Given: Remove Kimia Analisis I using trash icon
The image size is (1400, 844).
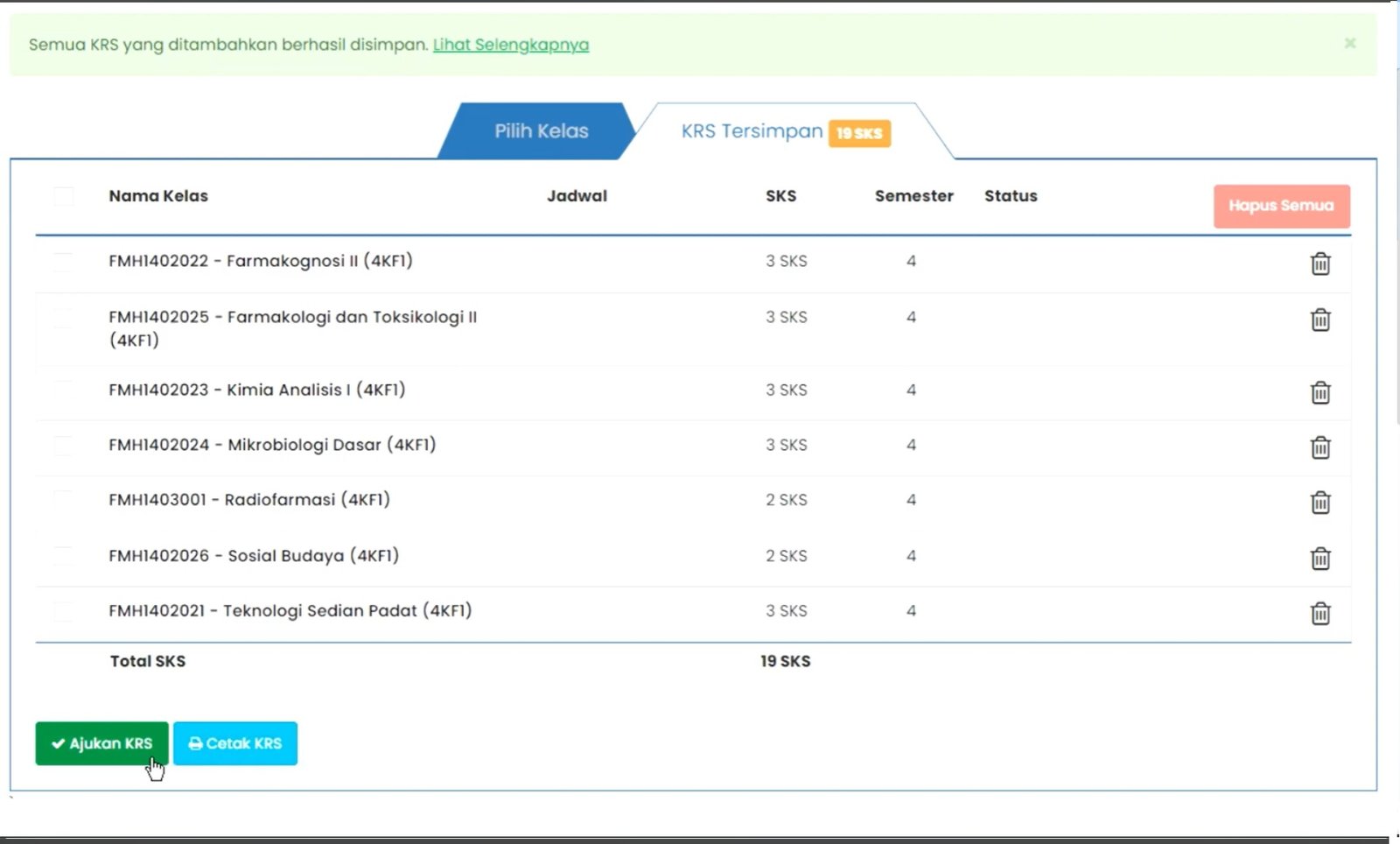Looking at the screenshot, I should pyautogui.click(x=1320, y=392).
